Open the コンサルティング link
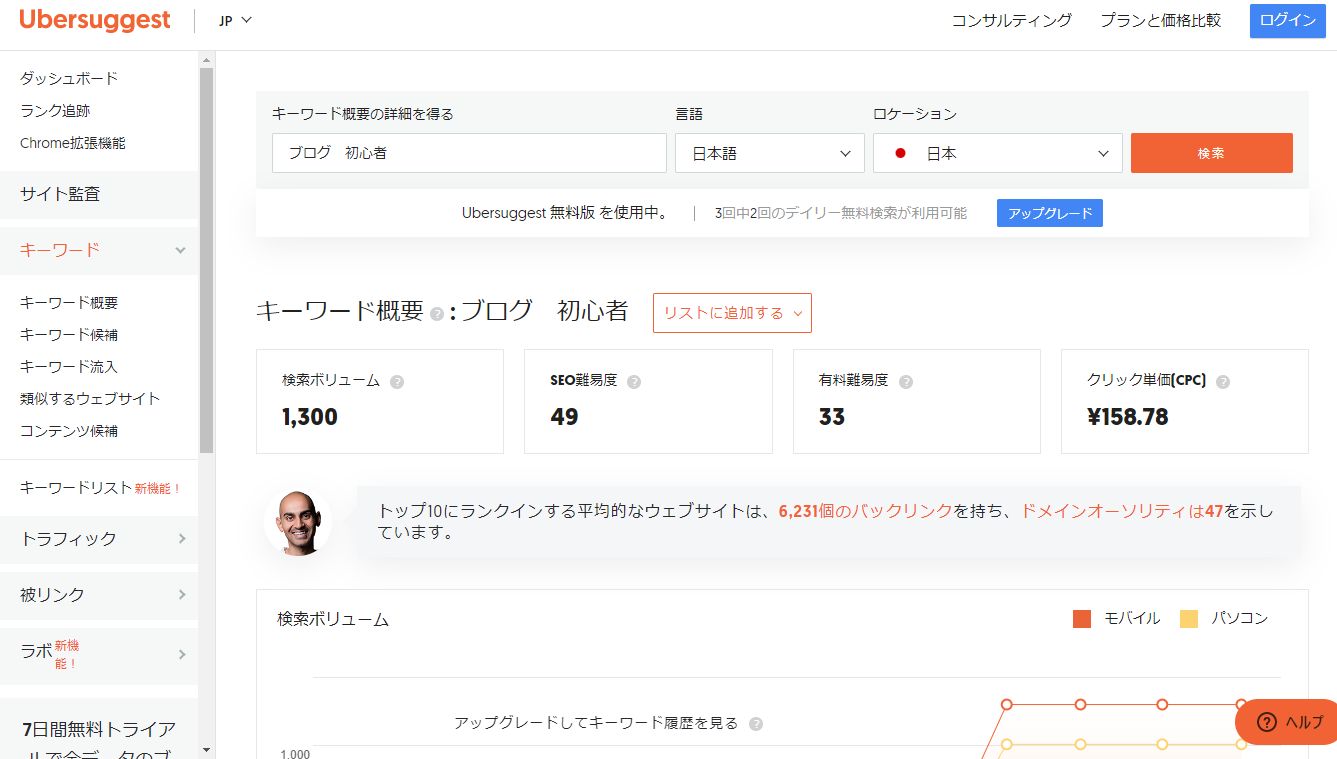Image resolution: width=1337 pixels, height=759 pixels. 1011,20
